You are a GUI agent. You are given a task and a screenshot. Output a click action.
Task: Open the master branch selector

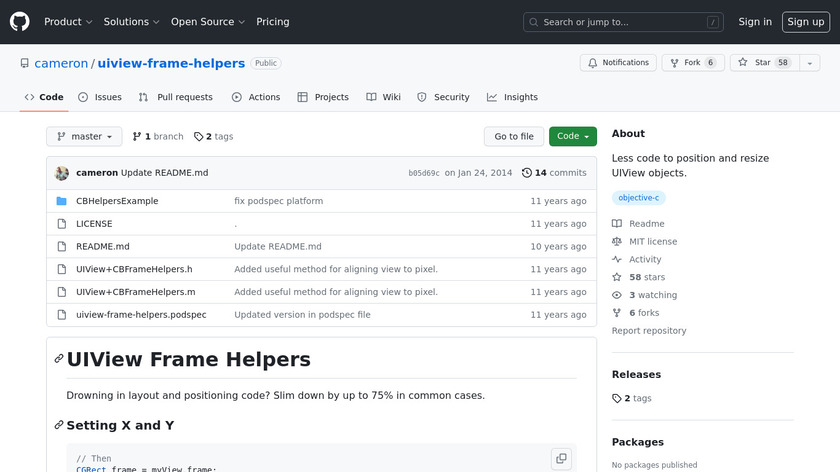pos(84,136)
